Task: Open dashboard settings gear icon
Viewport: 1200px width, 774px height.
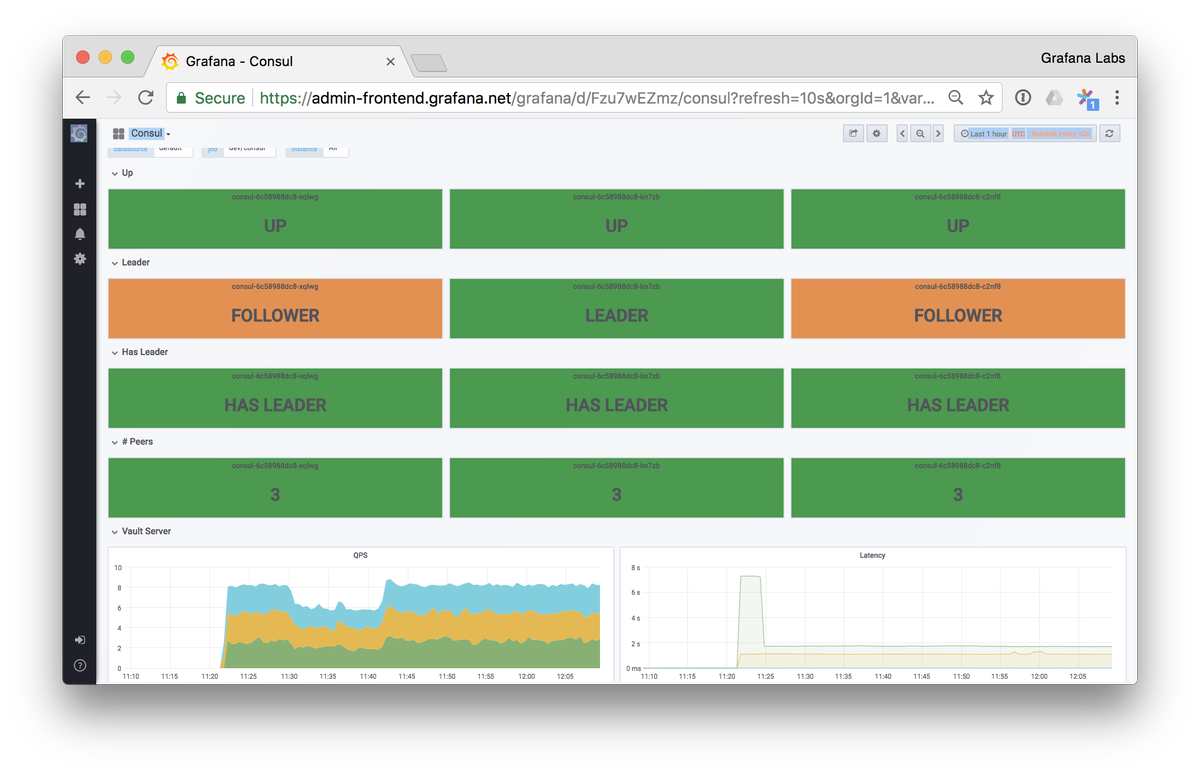Action: click(877, 133)
